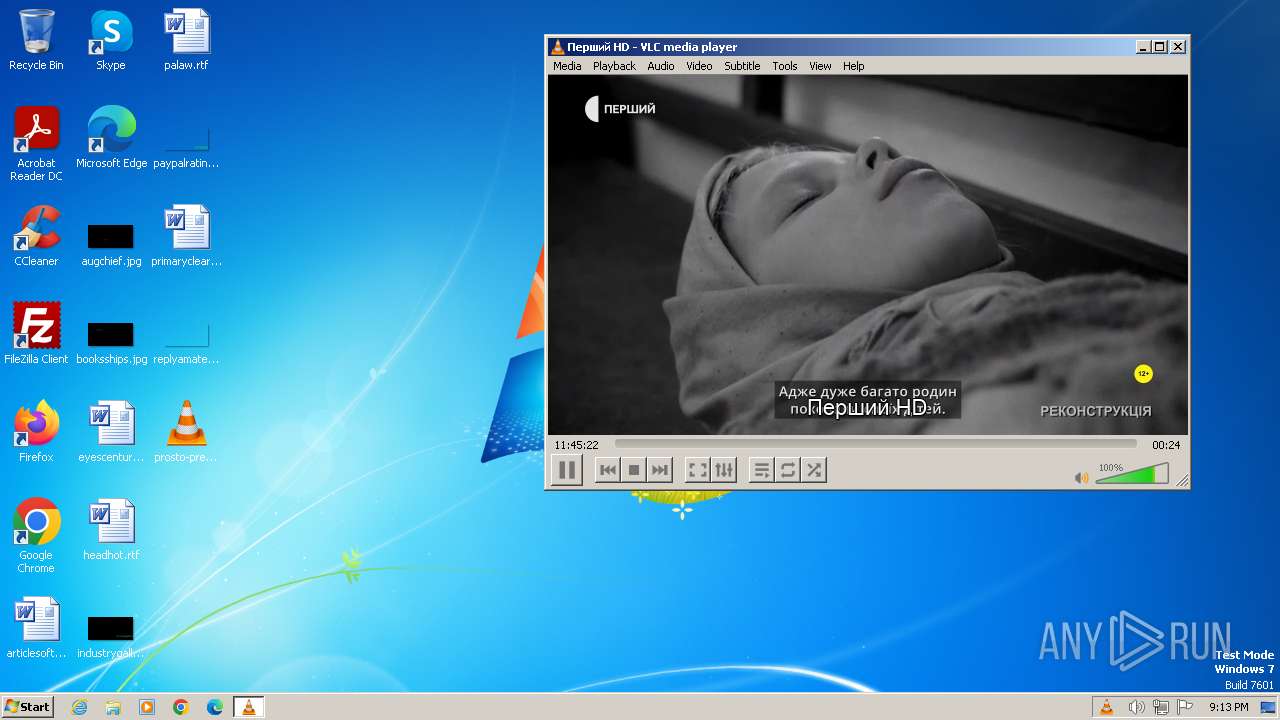
Task: Click VLC cone in system tray
Action: 1106,707
